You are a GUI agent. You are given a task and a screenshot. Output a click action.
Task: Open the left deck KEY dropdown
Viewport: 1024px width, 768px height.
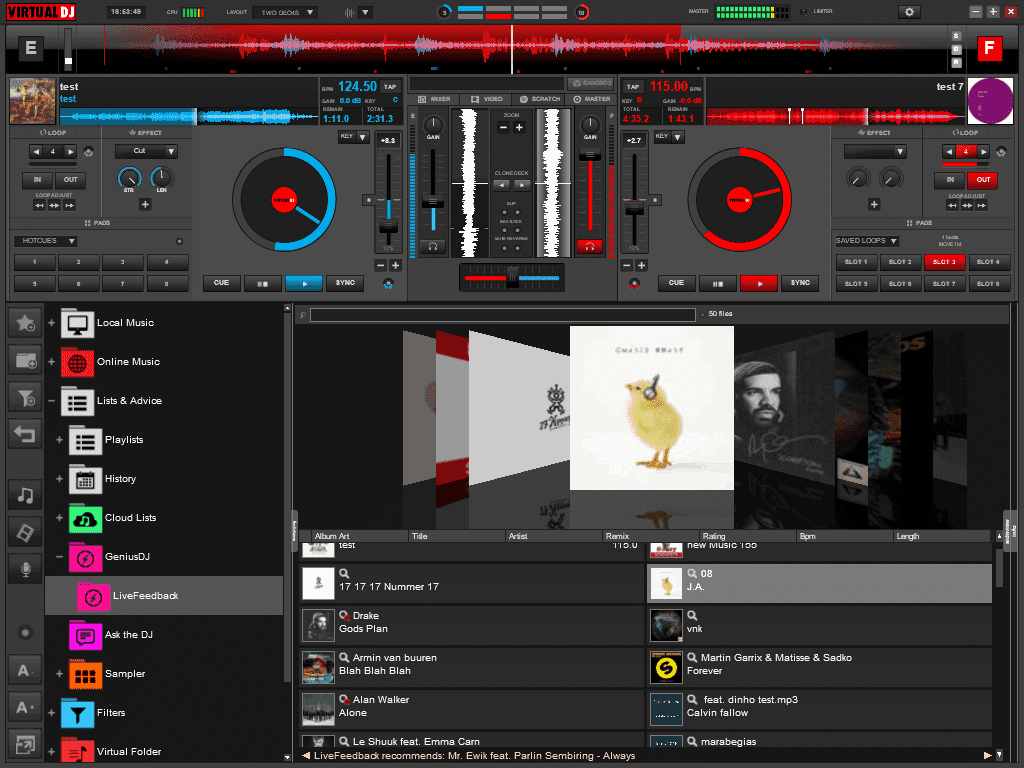tap(353, 137)
